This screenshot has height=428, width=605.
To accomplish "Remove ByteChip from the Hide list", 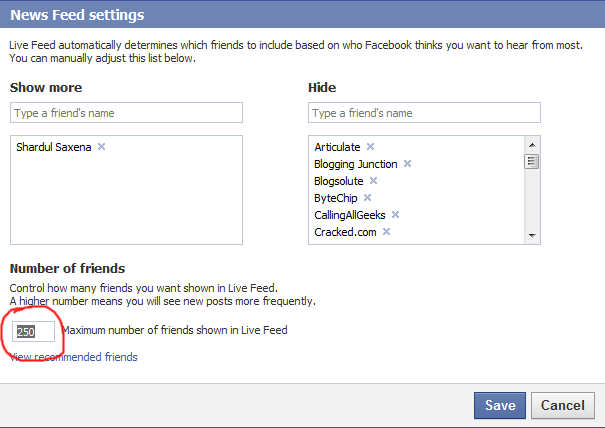I will tap(367, 198).
